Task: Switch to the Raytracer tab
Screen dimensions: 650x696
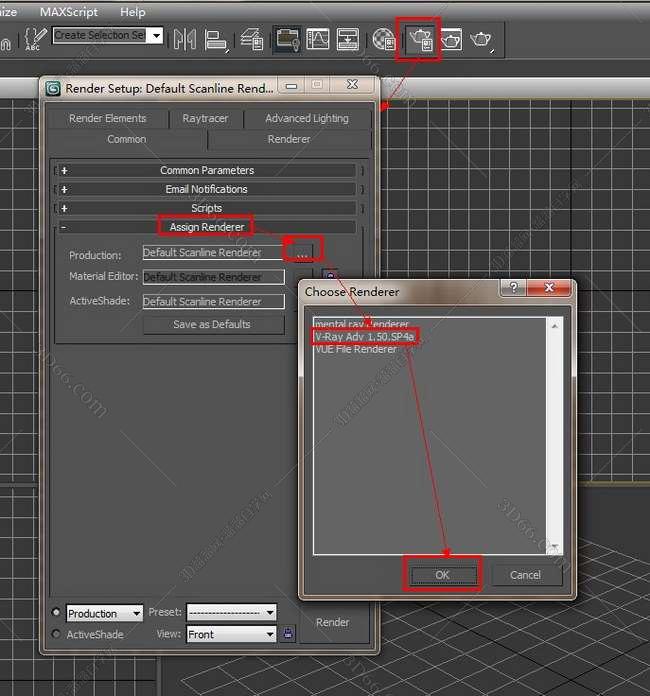Action: coord(205,118)
